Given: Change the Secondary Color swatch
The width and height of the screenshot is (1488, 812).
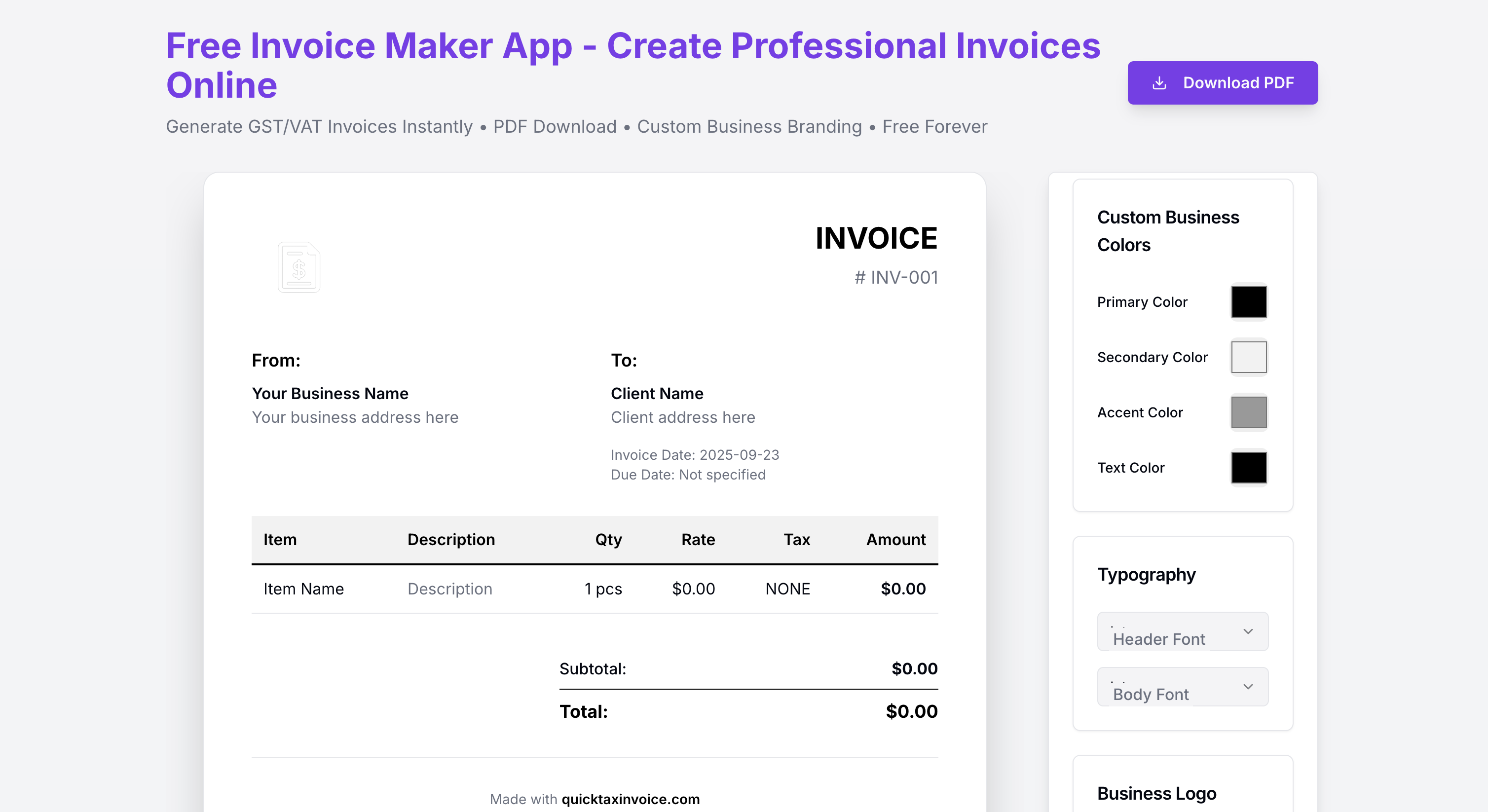Looking at the screenshot, I should click(x=1248, y=357).
